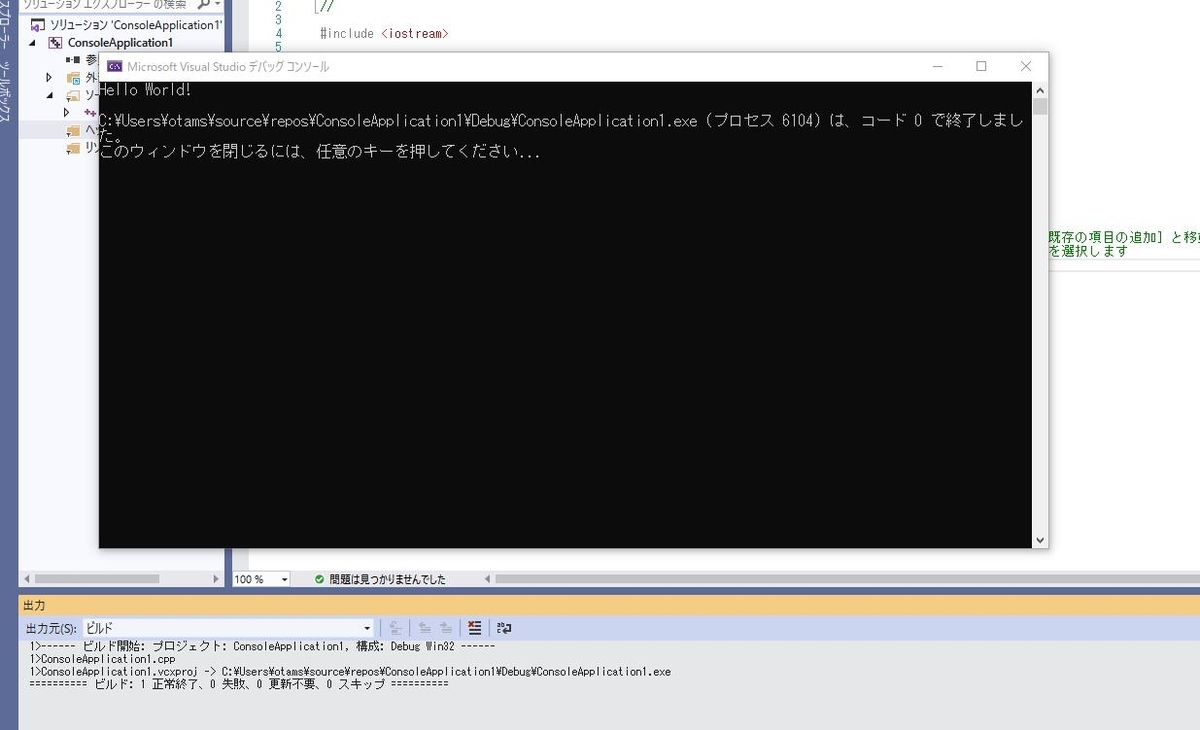
Task: Expand the ConsoleApplication1.cpp tree node
Action: click(x=66, y=113)
